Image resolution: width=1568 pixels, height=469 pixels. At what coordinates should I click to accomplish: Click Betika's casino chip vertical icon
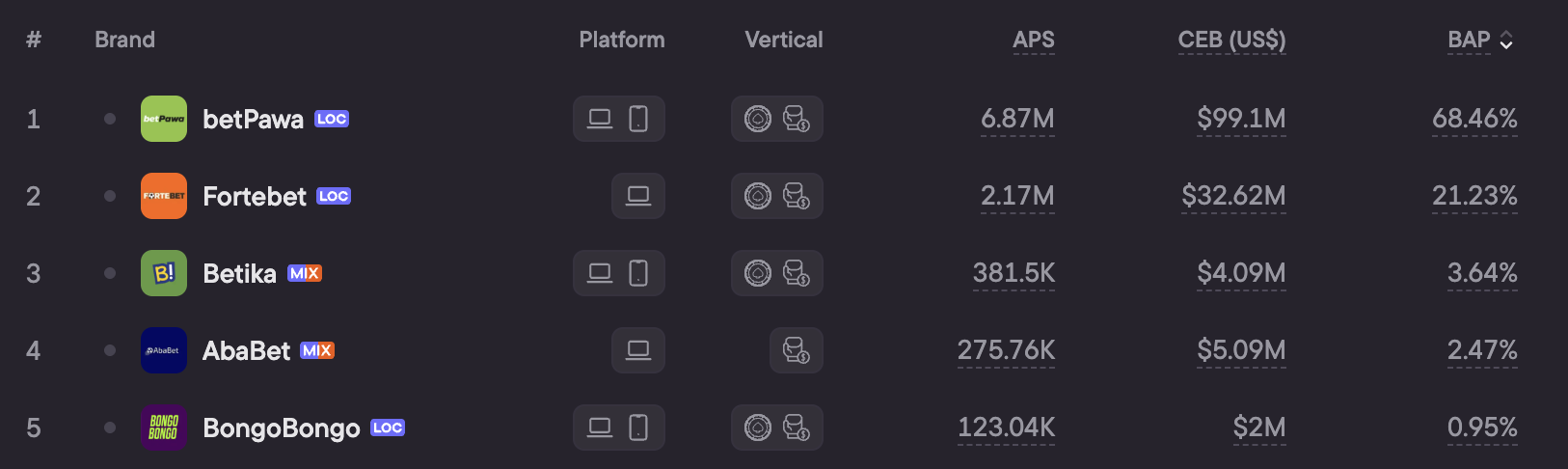coord(758,273)
